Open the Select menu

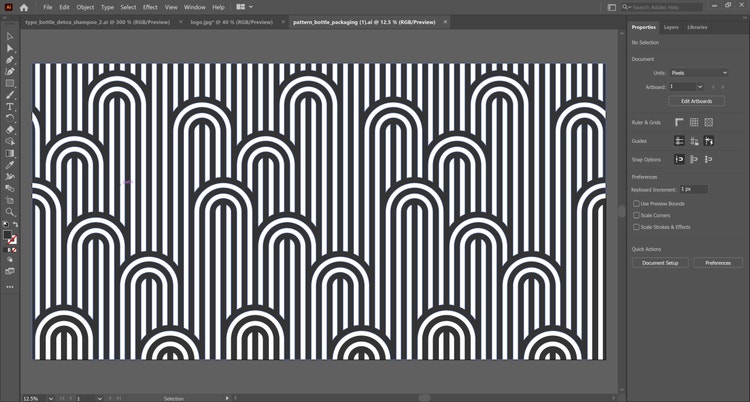[x=128, y=7]
